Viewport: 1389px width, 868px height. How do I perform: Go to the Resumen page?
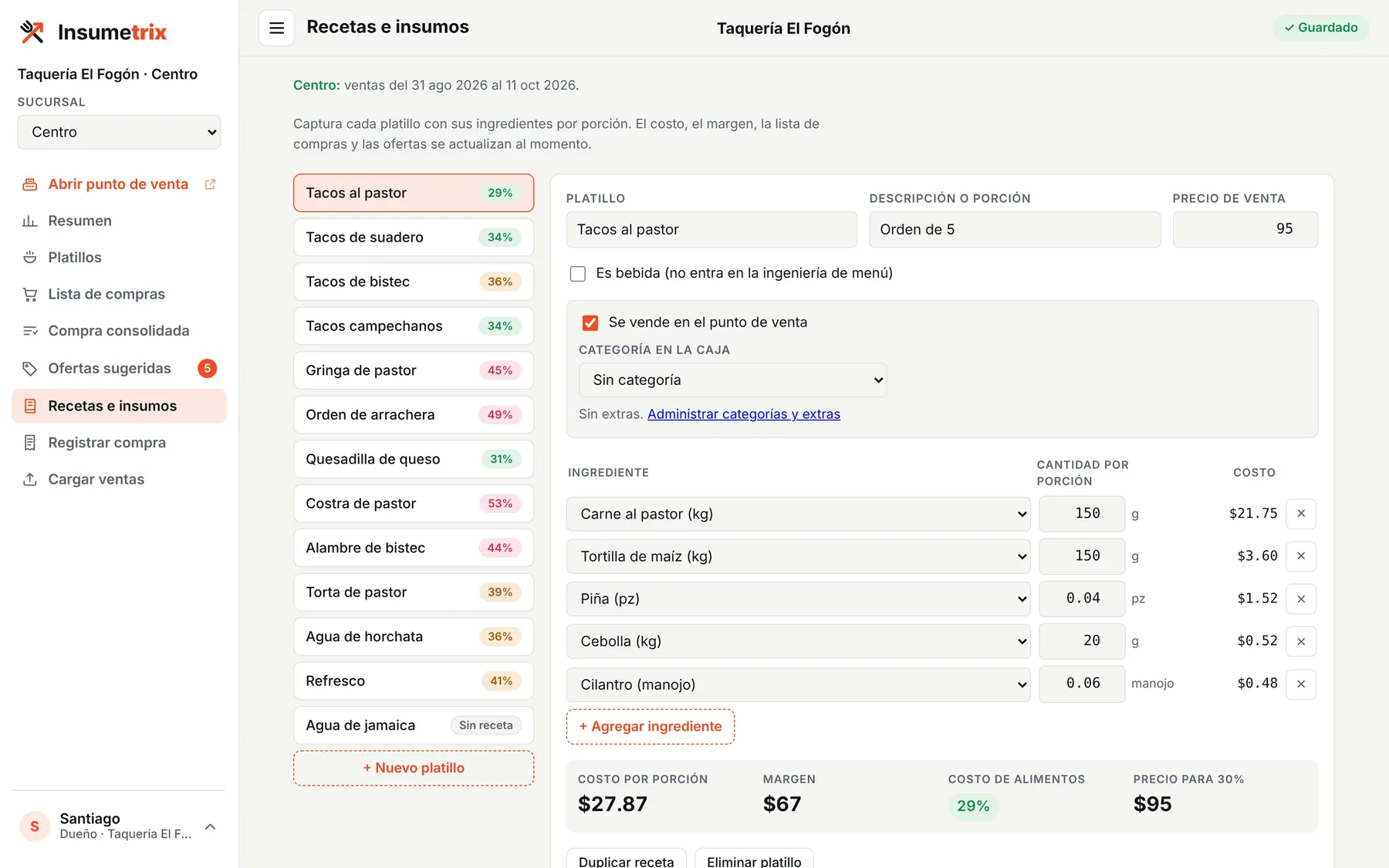119,221
